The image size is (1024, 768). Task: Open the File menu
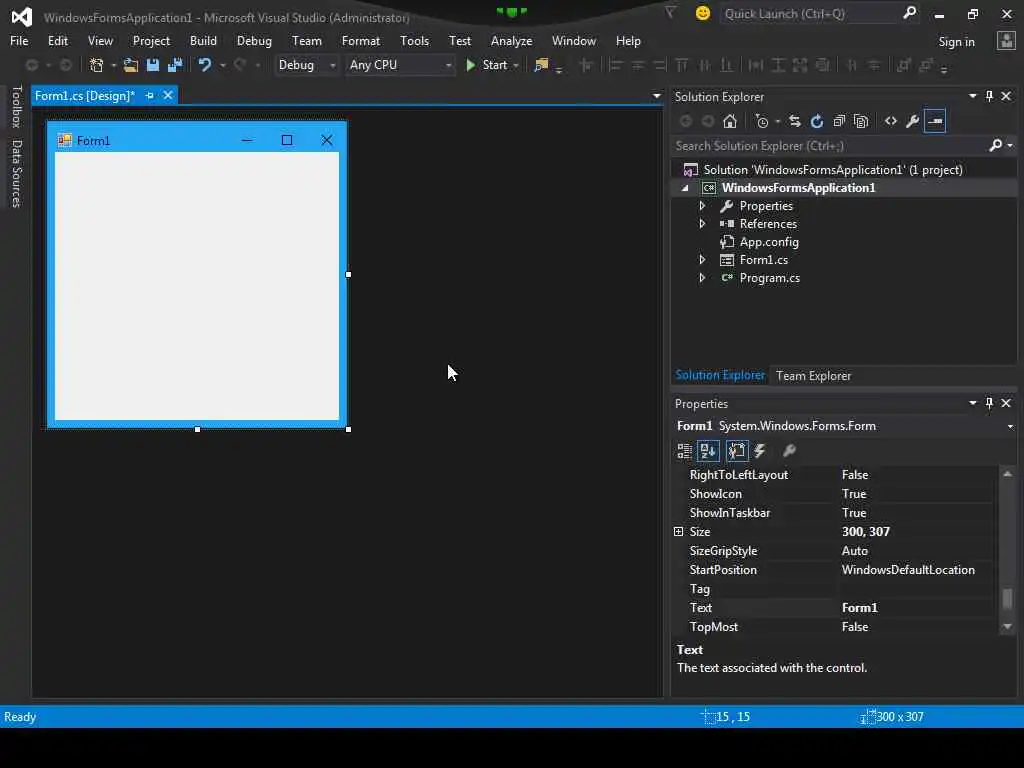coord(19,40)
